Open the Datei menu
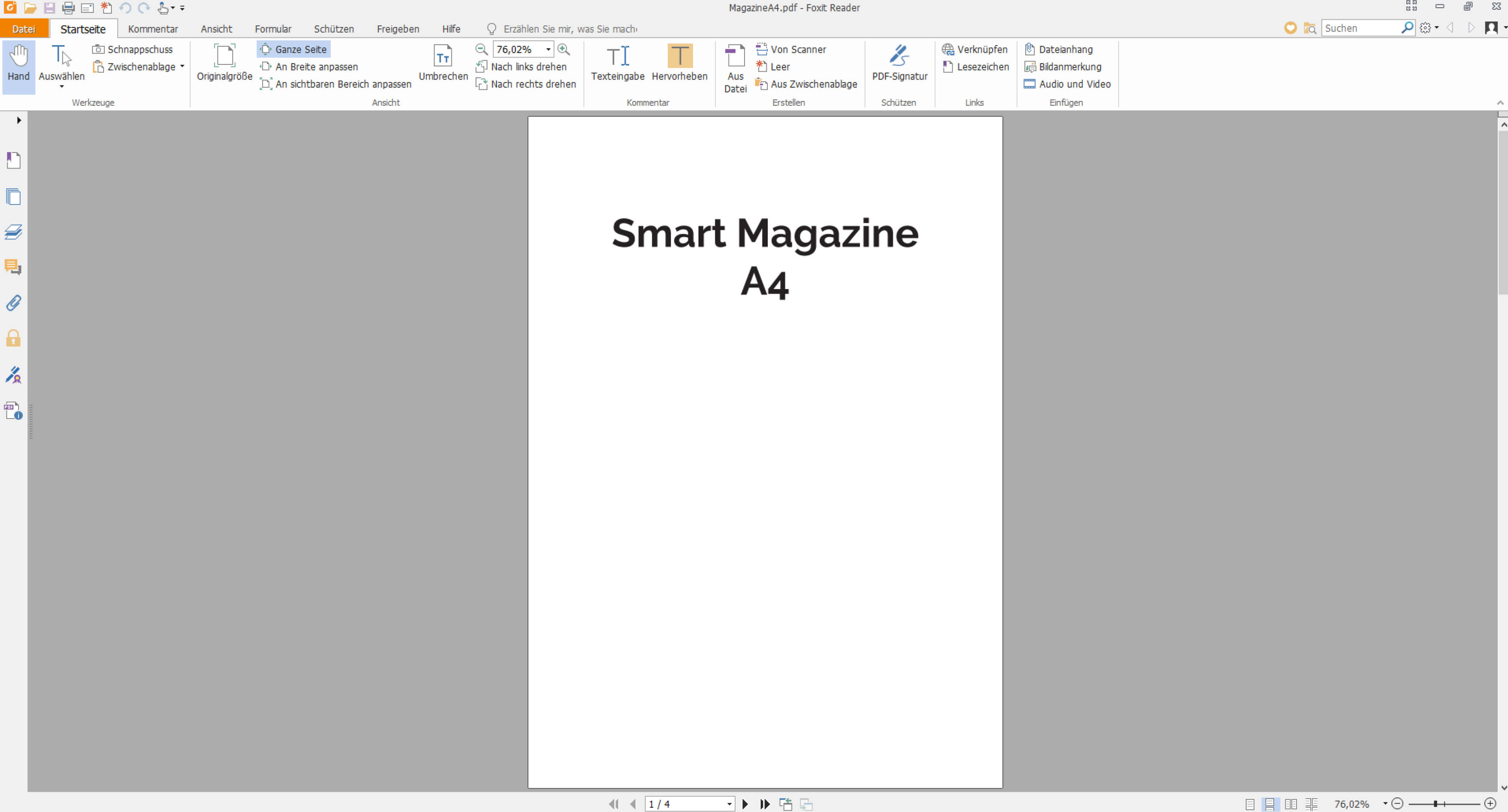Viewport: 1508px width, 812px height. click(23, 29)
